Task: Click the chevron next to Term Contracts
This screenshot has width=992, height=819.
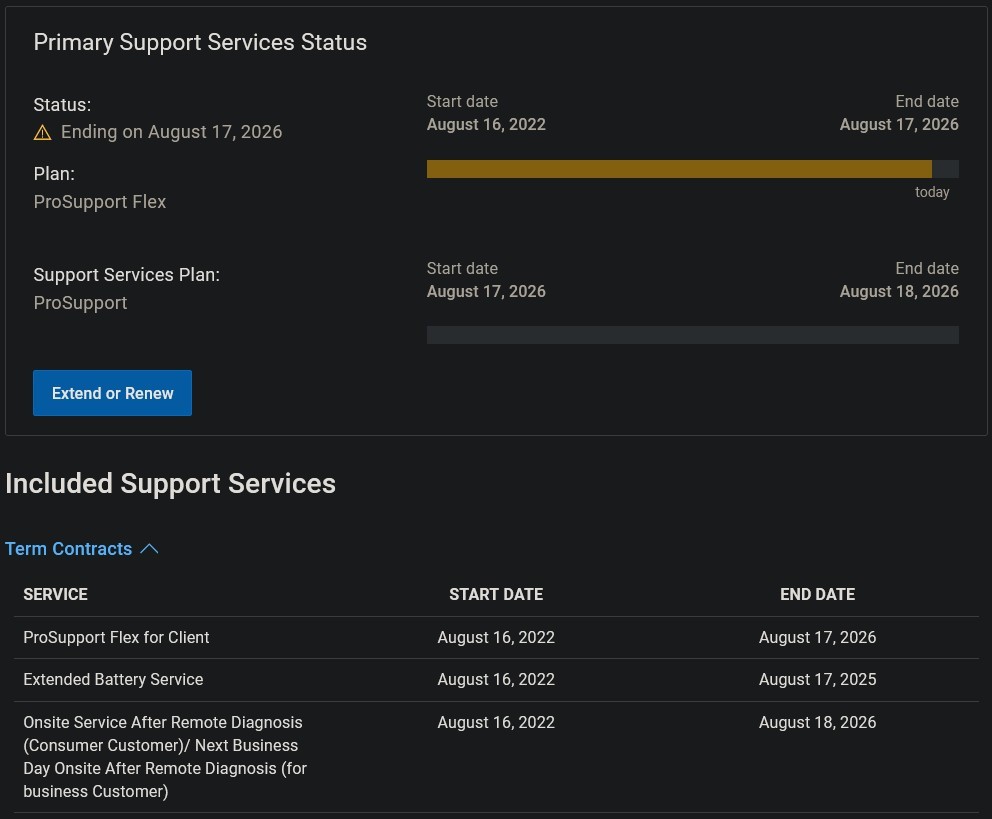Action: tap(149, 548)
